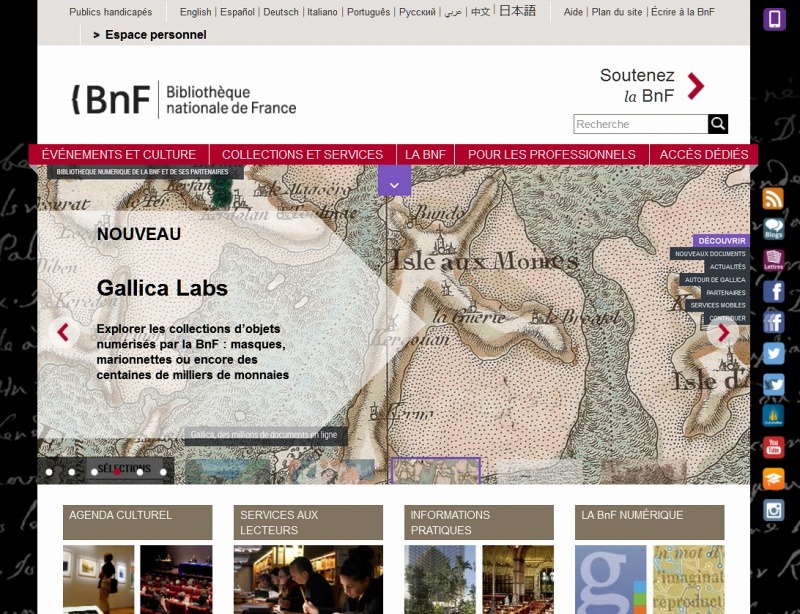The width and height of the screenshot is (800, 614).
Task: Open ACTUALITÉS in the Découvrir list
Action: [x=727, y=266]
